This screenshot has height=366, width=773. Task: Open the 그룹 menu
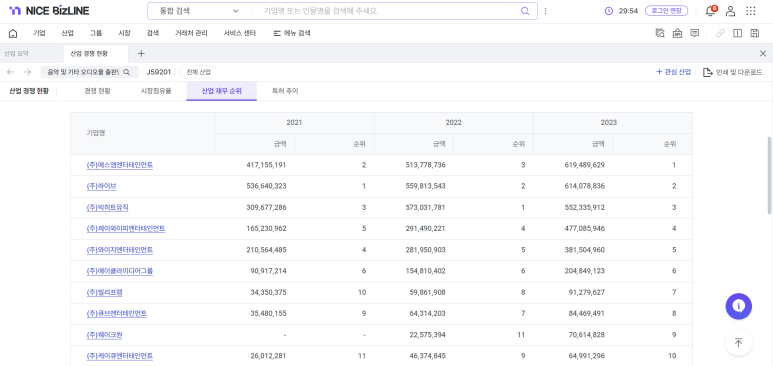pos(96,34)
